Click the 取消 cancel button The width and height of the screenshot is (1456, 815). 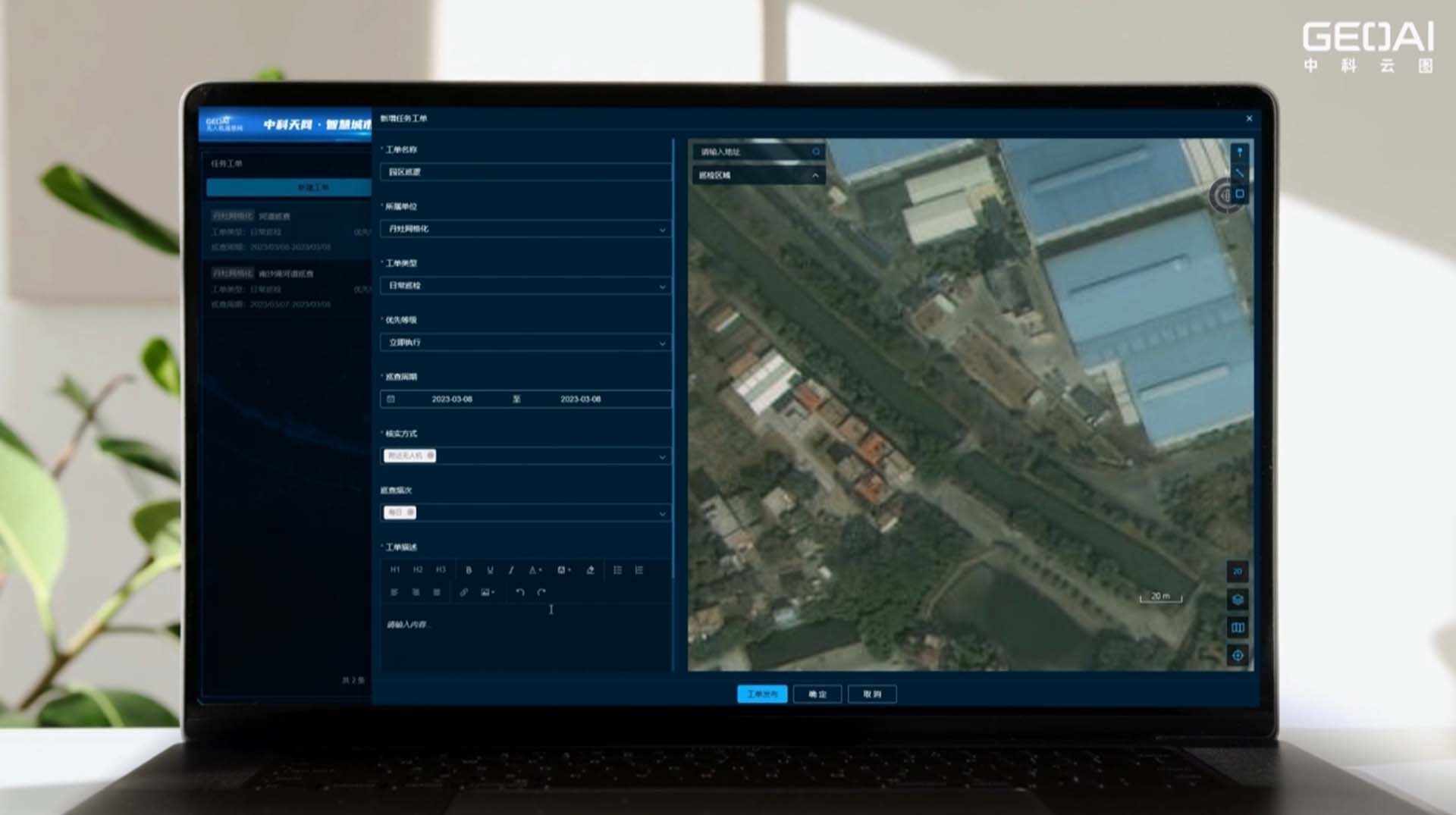click(872, 694)
